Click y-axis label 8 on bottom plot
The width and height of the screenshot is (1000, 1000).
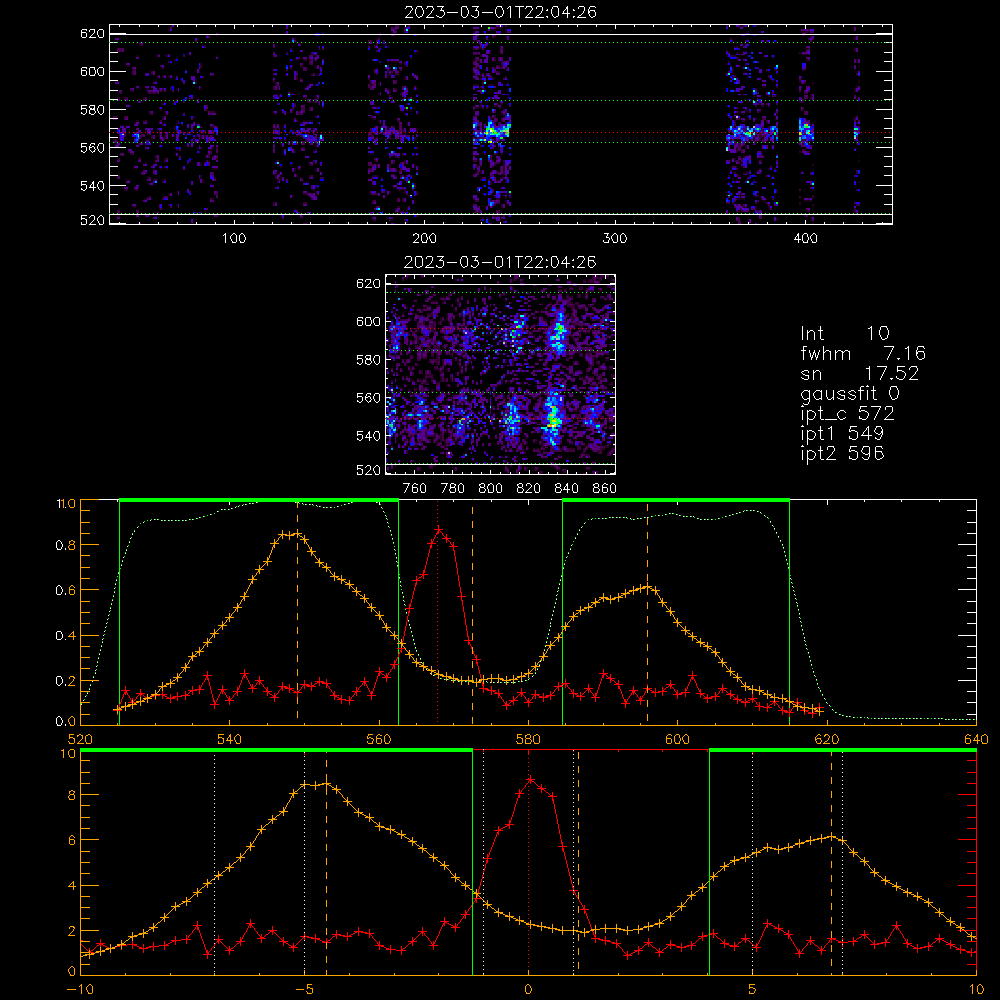tap(71, 795)
